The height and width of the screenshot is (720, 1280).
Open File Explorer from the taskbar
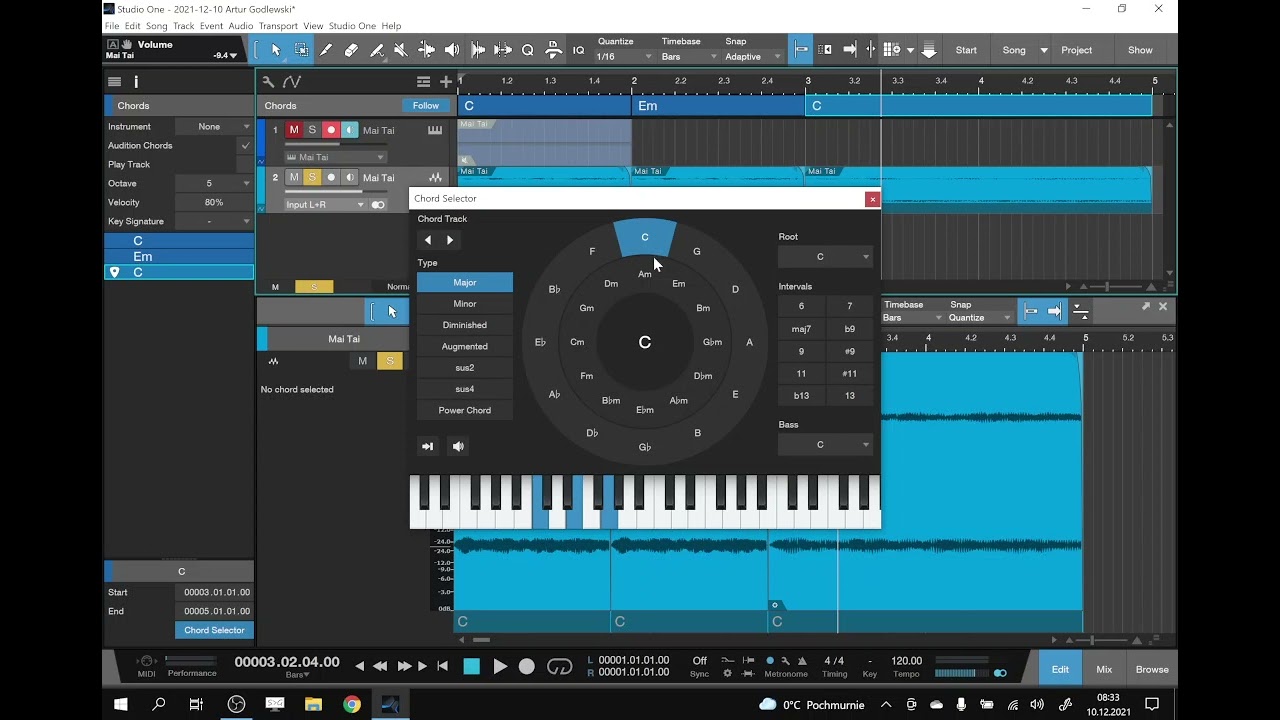pyautogui.click(x=313, y=704)
